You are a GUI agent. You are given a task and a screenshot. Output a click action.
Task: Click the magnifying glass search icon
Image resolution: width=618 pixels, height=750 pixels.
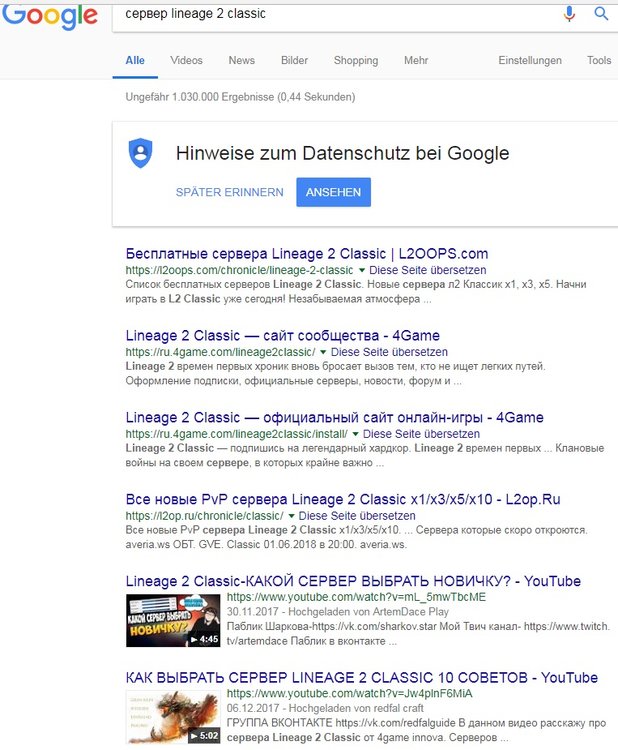601,13
